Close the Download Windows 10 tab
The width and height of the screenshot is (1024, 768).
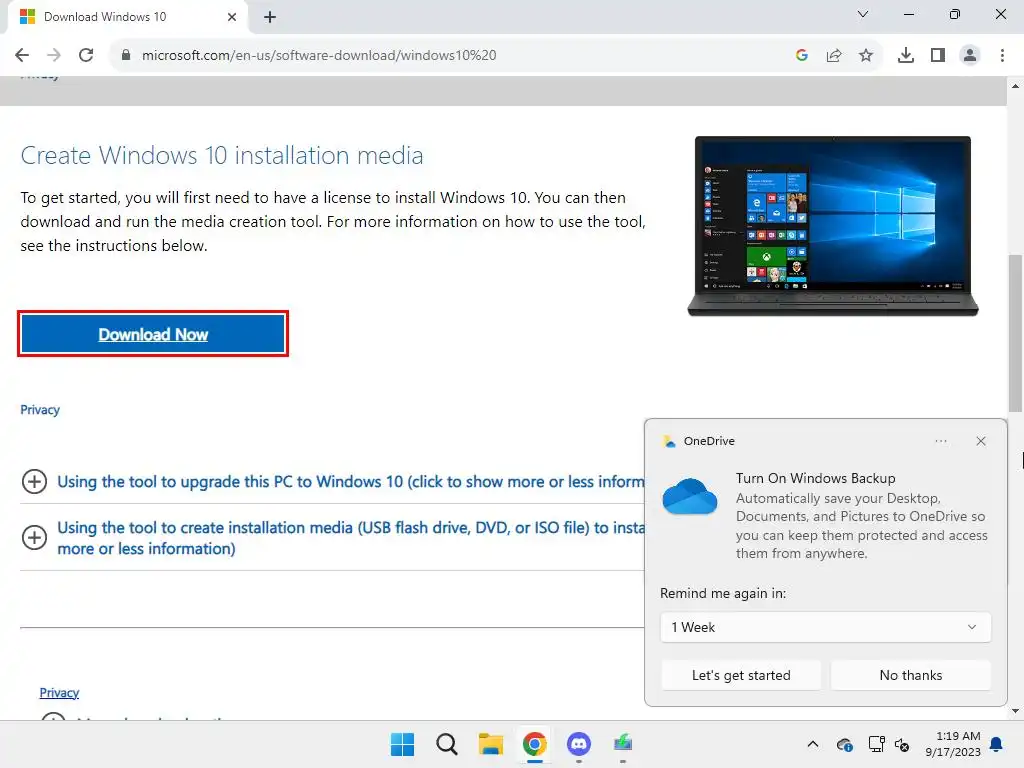[232, 17]
